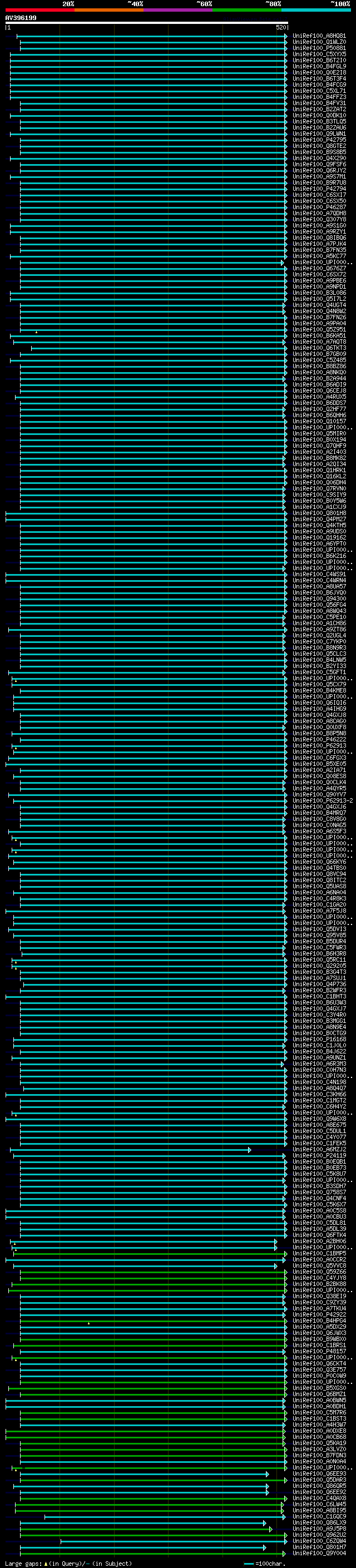The height and width of the screenshot is (1568, 356).
Task: Click the 520 query length marker
Action: 280,27
